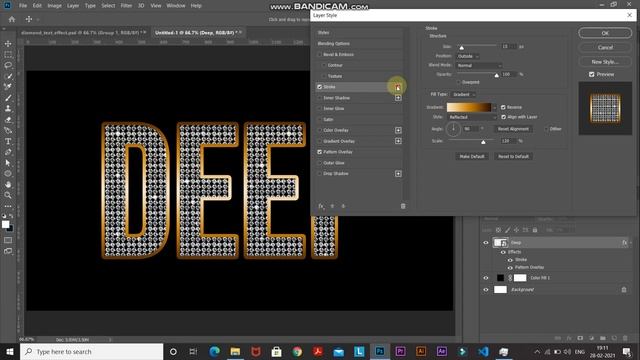Collapse the Deep layer effects arrow

pyautogui.click(x=631, y=242)
